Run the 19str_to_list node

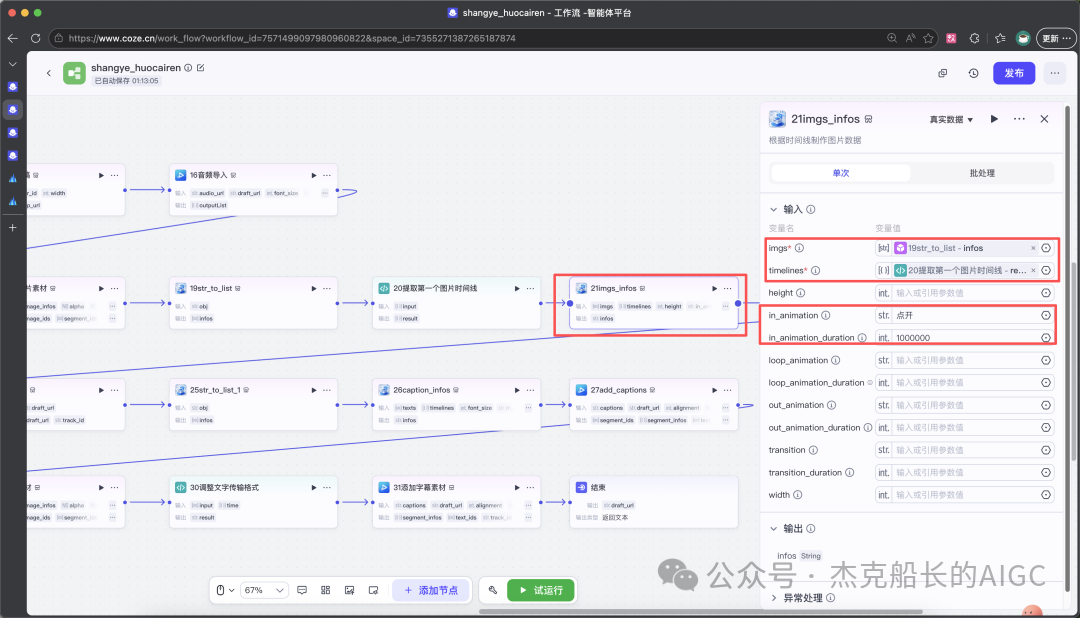(313, 288)
